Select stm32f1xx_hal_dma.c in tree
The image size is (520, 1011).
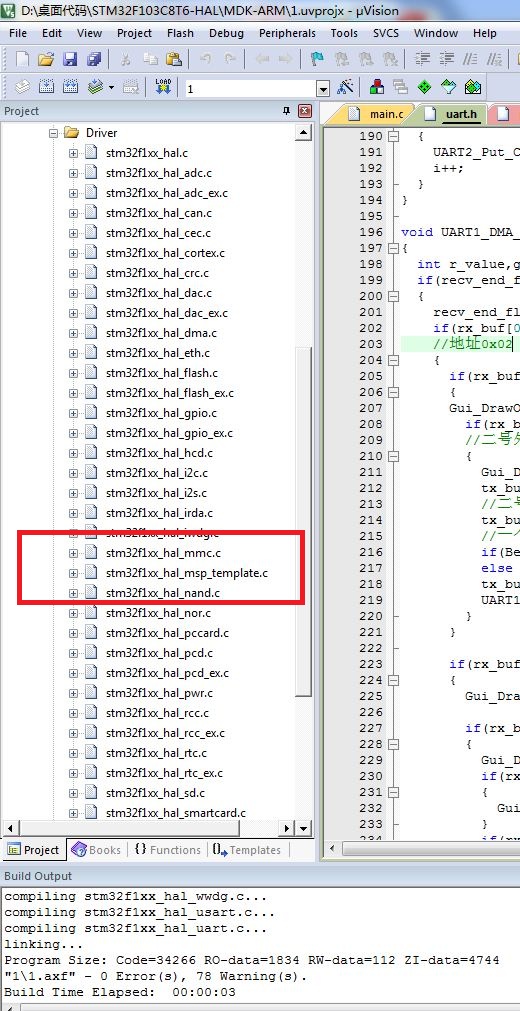click(x=161, y=333)
